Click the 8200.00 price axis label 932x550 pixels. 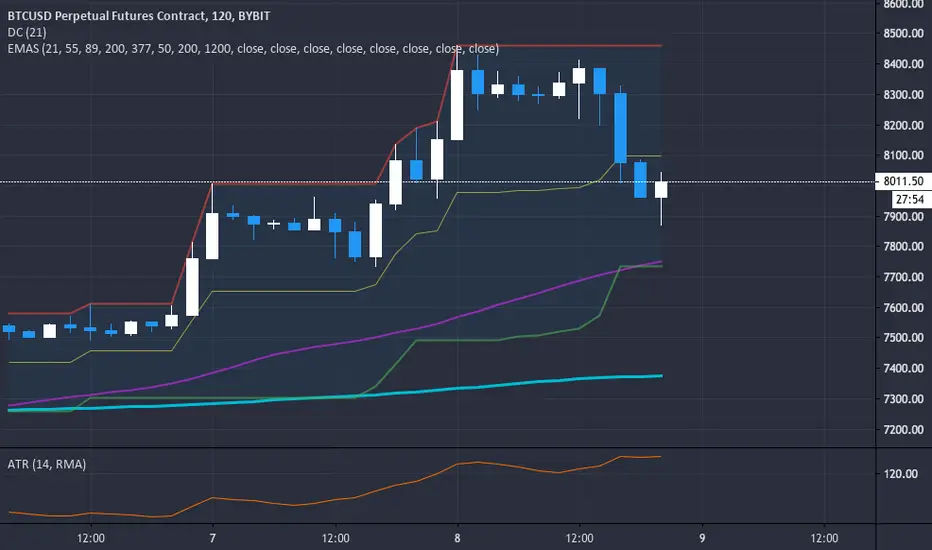point(903,125)
